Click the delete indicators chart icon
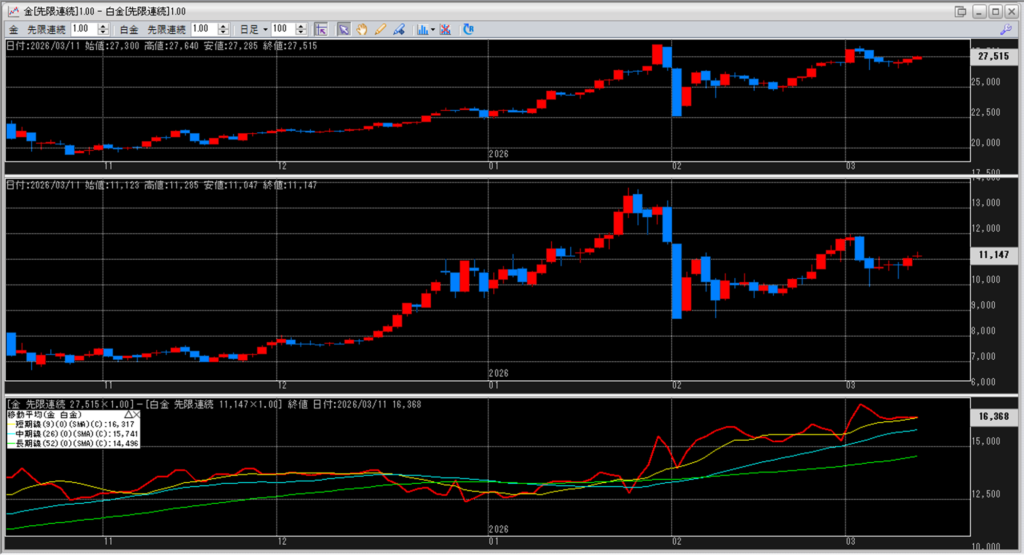Image resolution: width=1024 pixels, height=555 pixels. [446, 30]
